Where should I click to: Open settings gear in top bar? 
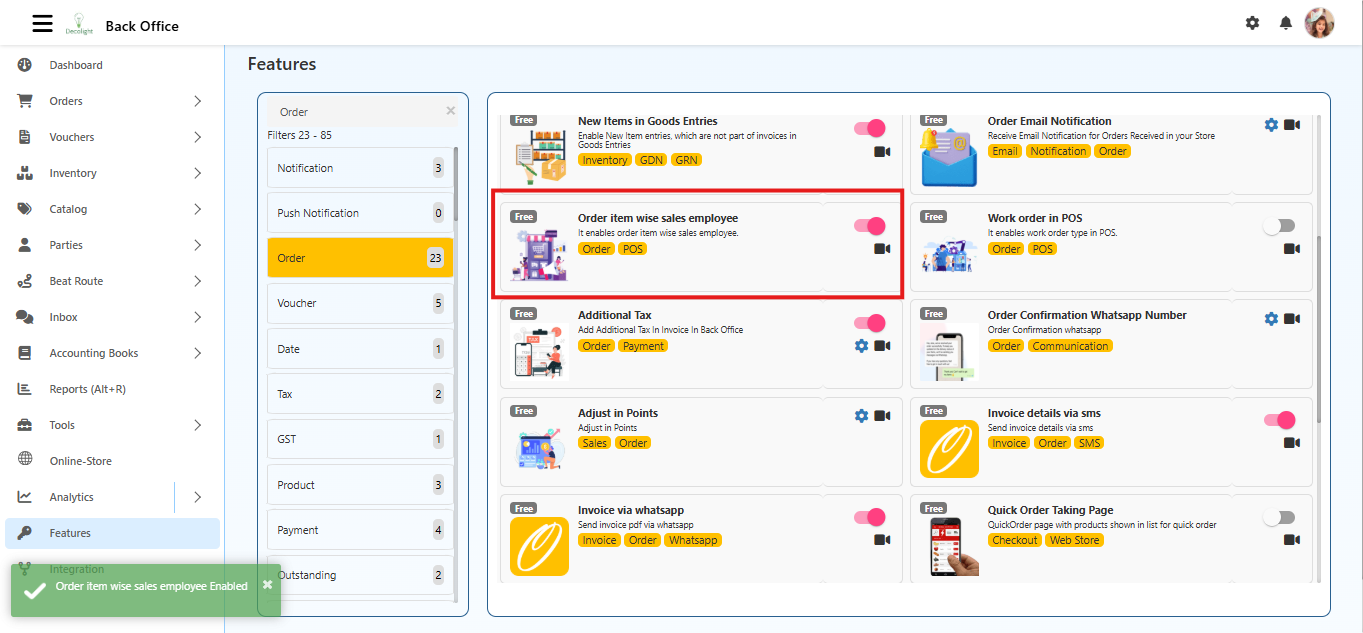1252,23
